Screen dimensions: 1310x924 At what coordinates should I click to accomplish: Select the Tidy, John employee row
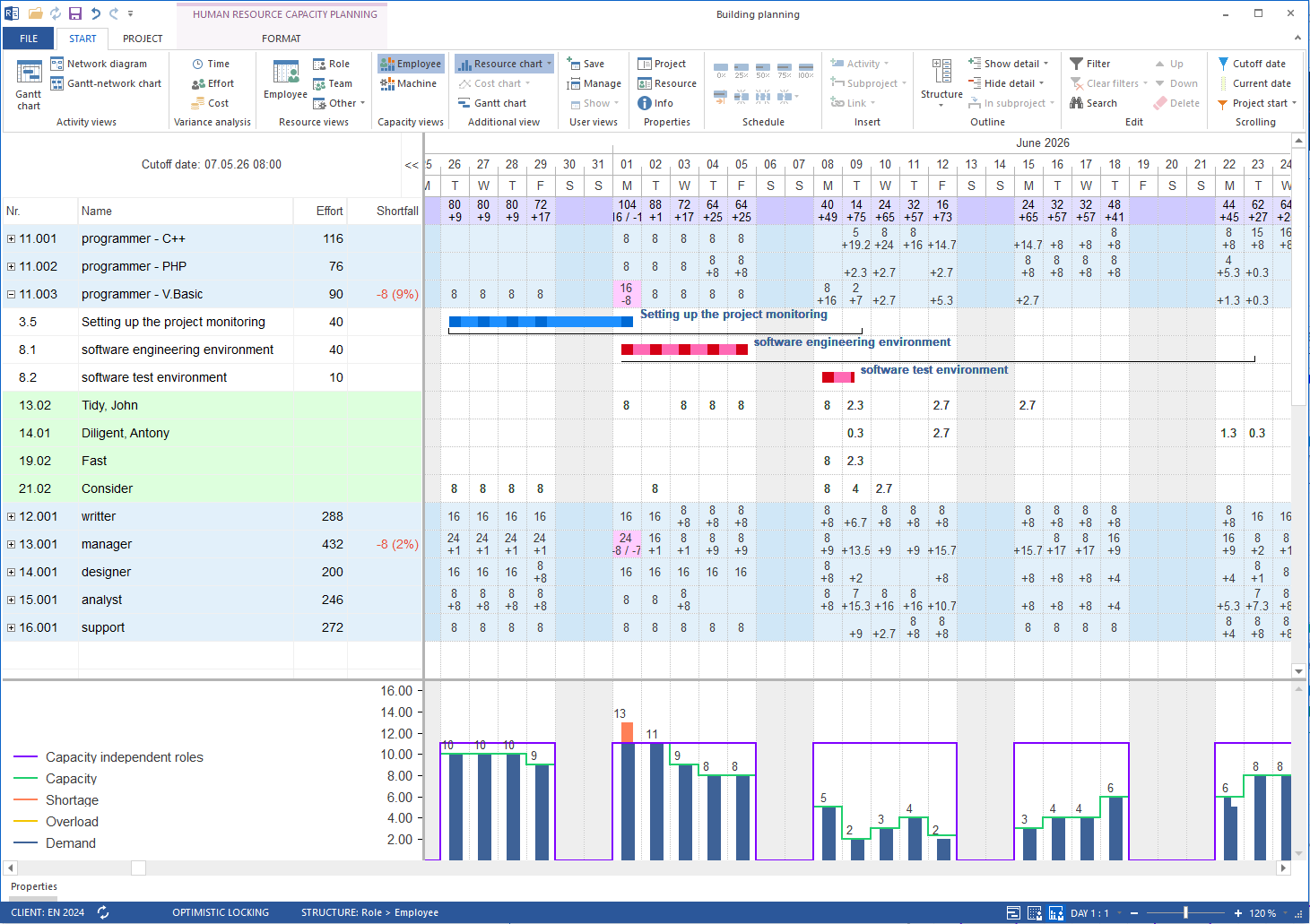(212, 405)
